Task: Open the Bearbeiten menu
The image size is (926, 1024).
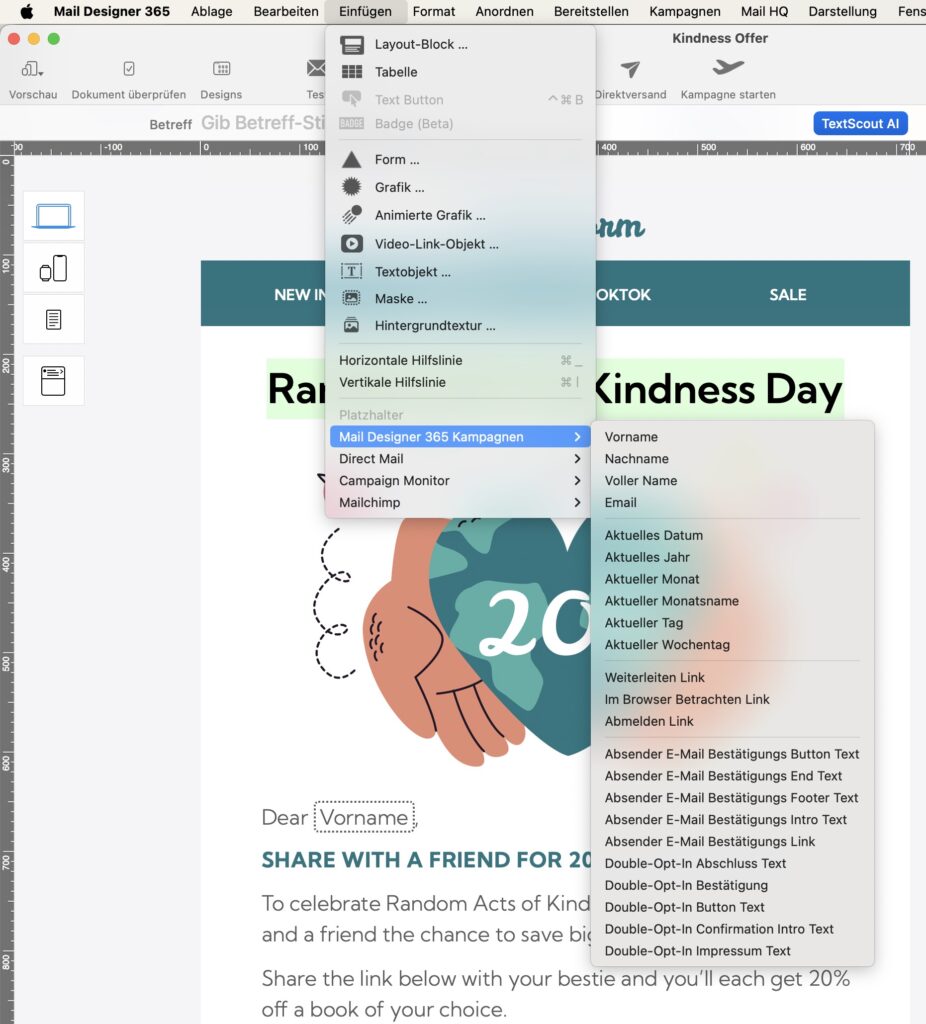Action: coord(286,11)
